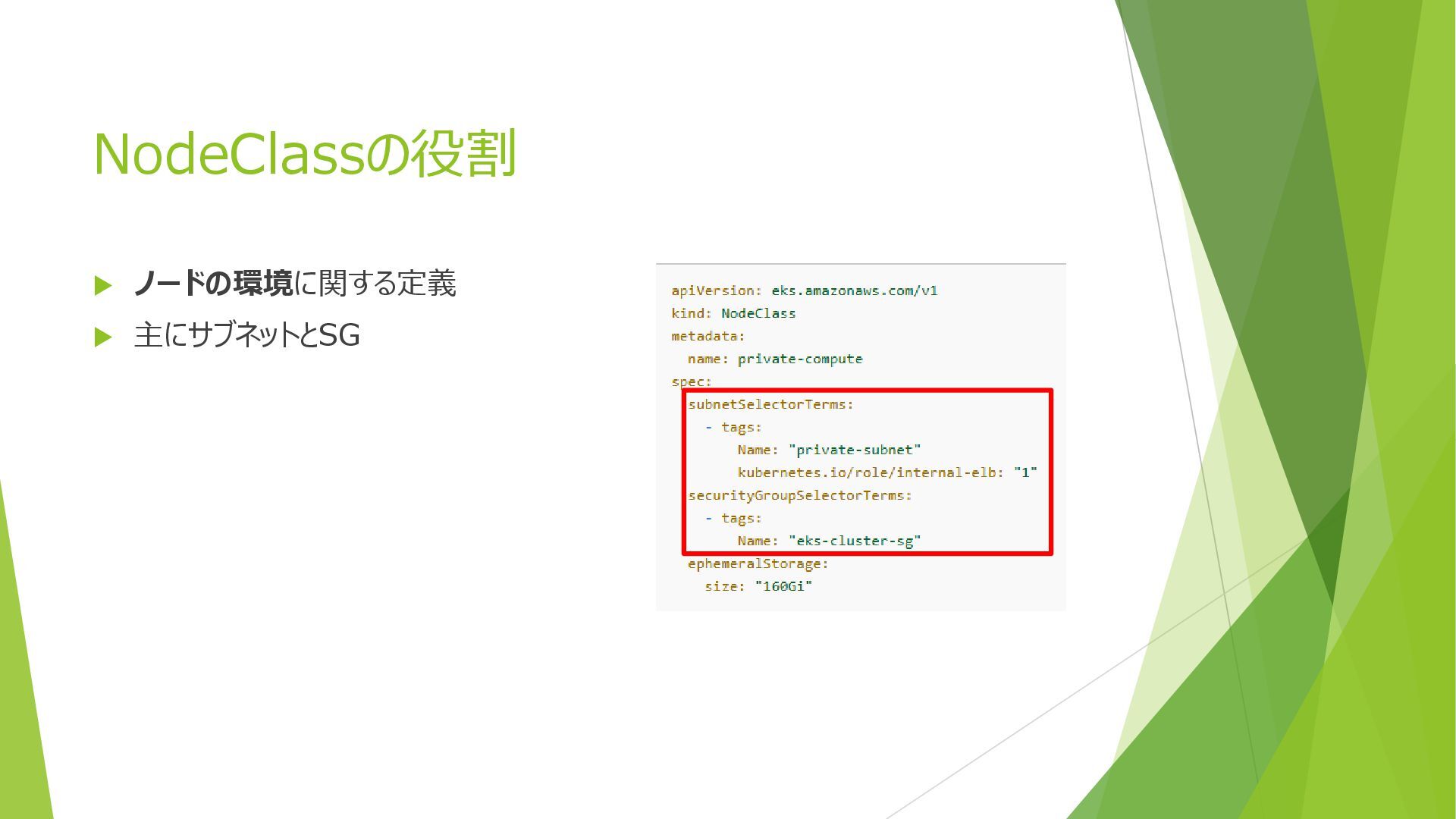The height and width of the screenshot is (819, 1456).
Task: Click the first '- tags:' line
Action: (x=733, y=427)
